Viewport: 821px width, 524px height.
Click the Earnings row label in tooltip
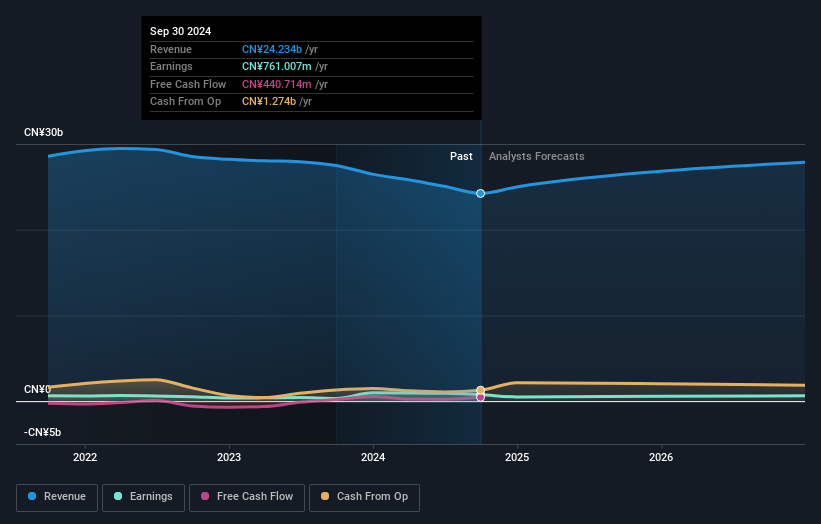(x=171, y=66)
